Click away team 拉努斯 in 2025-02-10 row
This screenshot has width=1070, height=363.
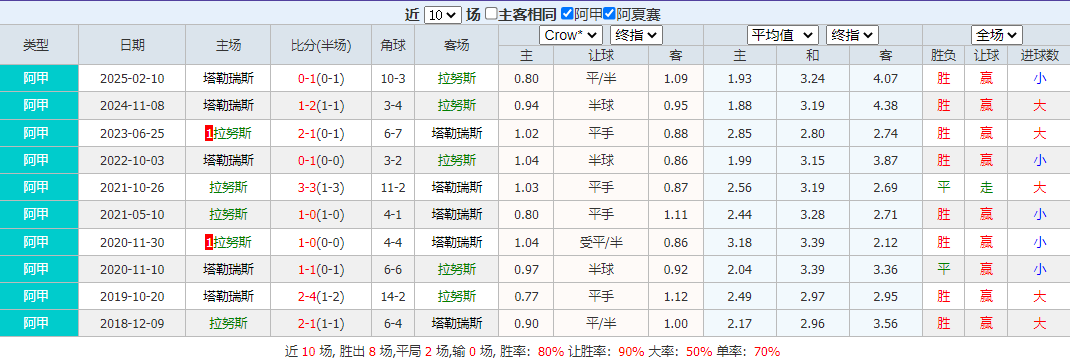457,79
